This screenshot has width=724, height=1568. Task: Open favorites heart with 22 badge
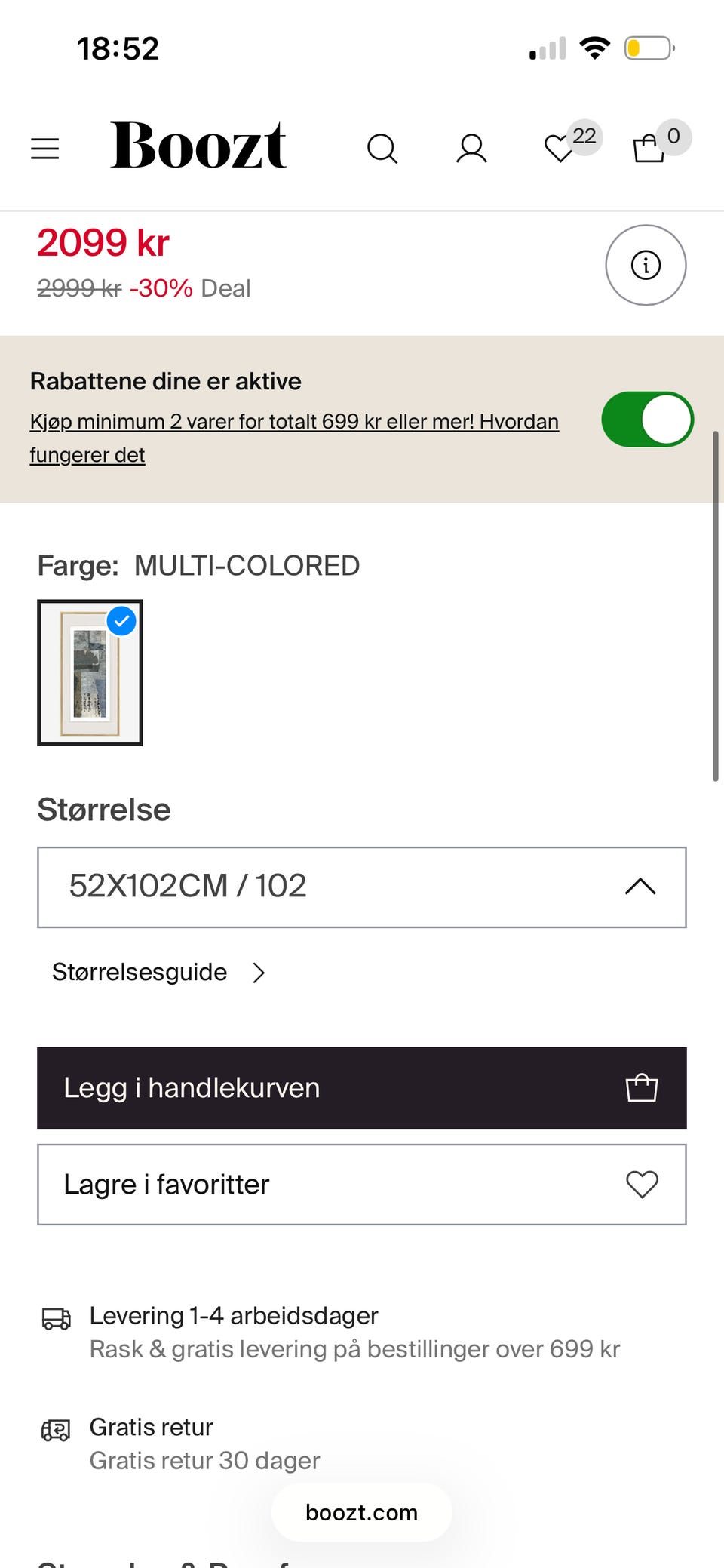point(560,148)
